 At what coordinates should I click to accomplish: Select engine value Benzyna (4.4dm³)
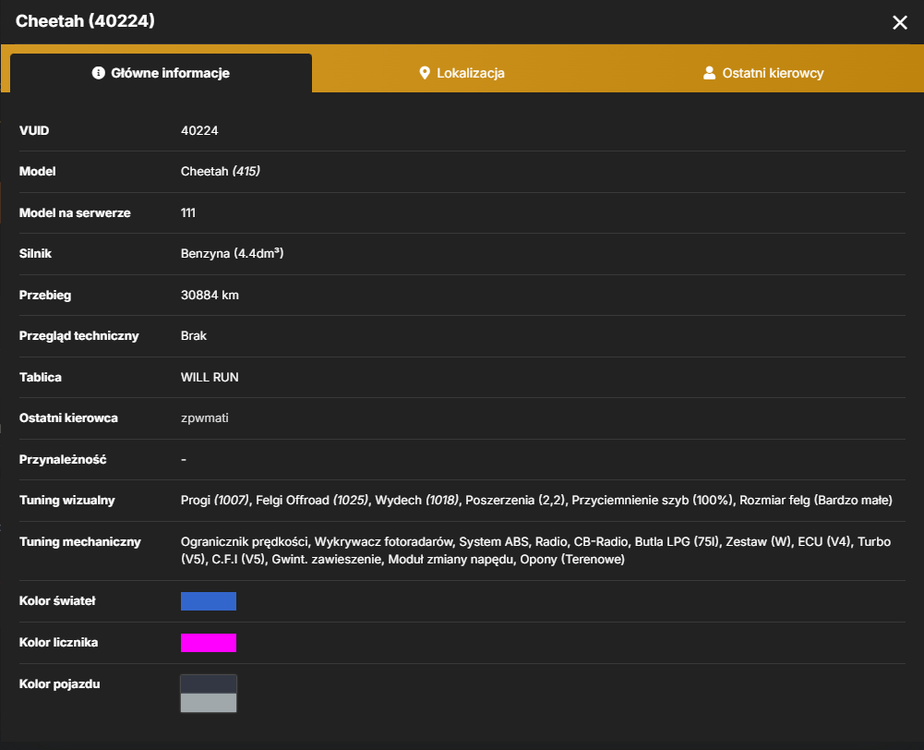232,253
